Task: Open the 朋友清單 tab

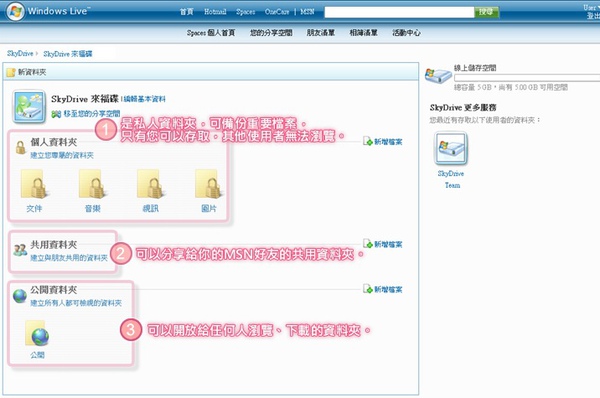Action: click(321, 33)
